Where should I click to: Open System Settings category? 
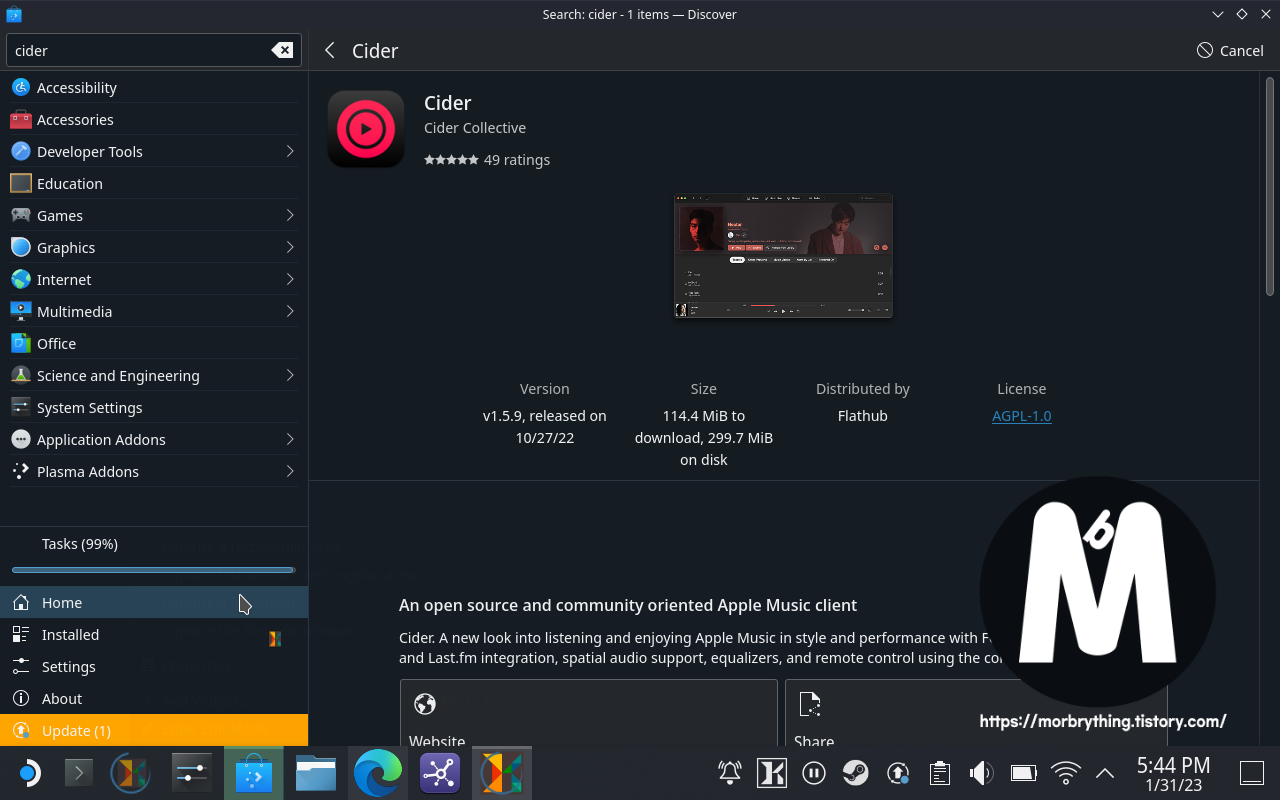pos(154,408)
